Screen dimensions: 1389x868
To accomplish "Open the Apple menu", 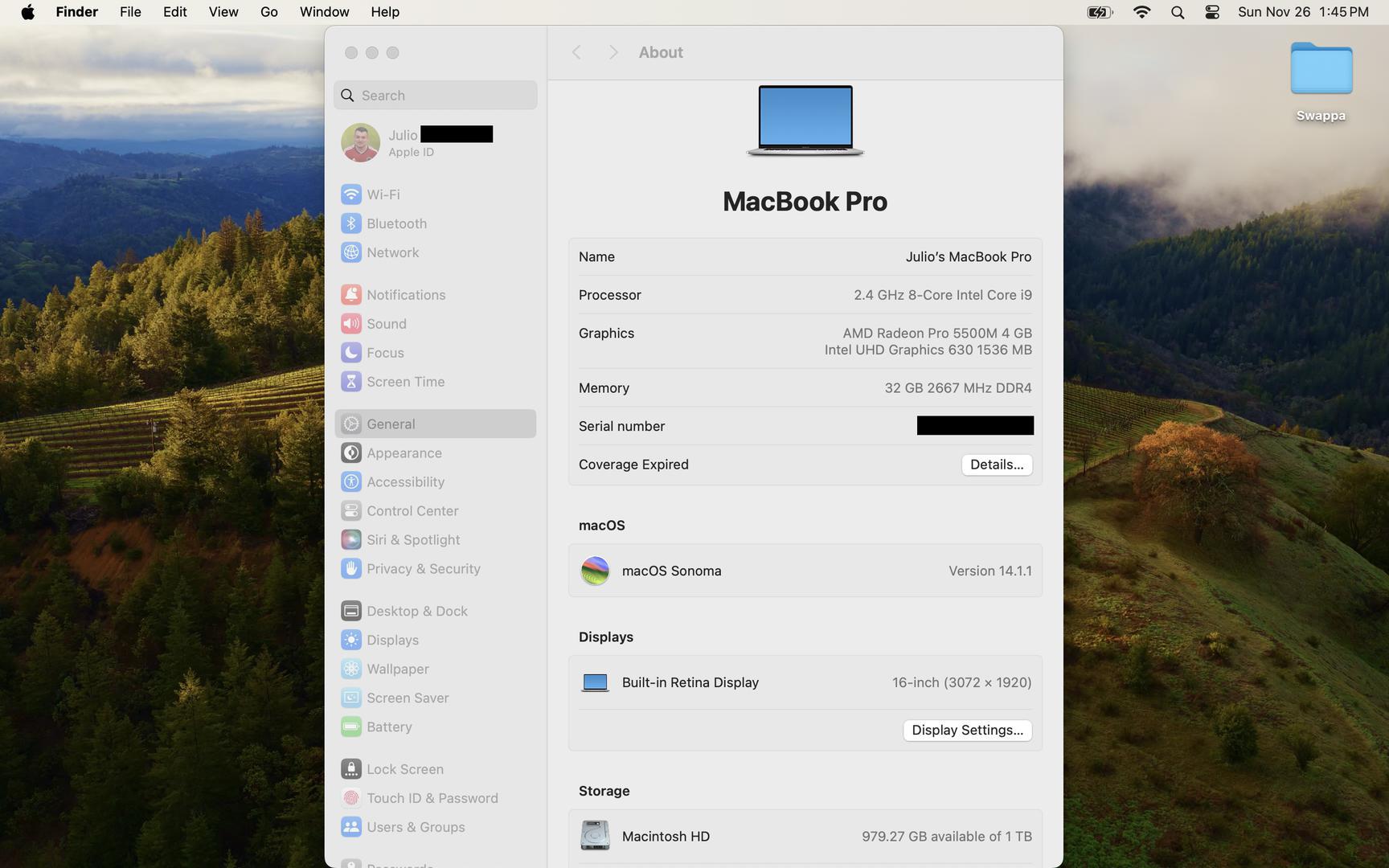I will click(27, 12).
